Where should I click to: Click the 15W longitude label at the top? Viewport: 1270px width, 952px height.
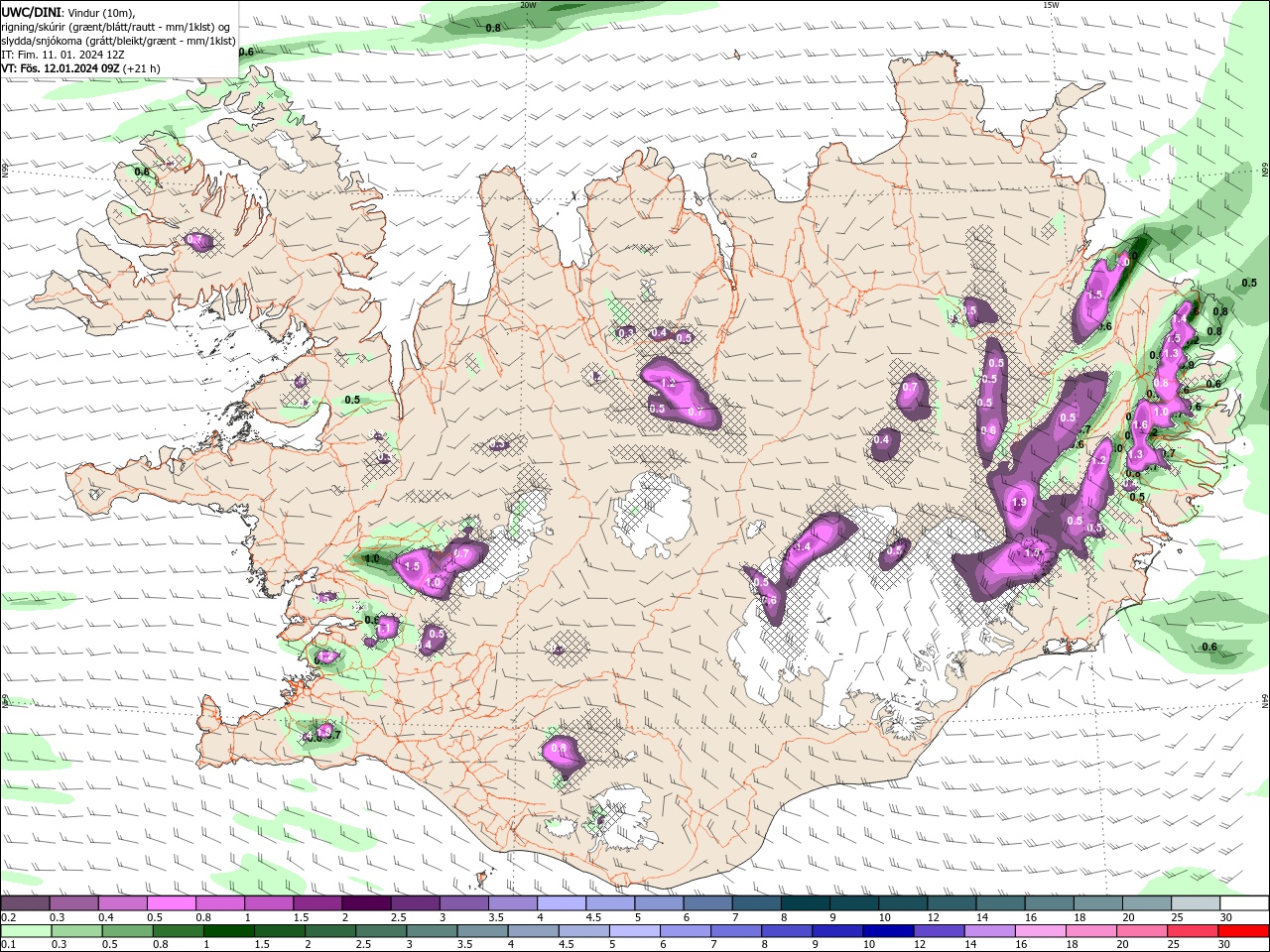tap(1051, 5)
